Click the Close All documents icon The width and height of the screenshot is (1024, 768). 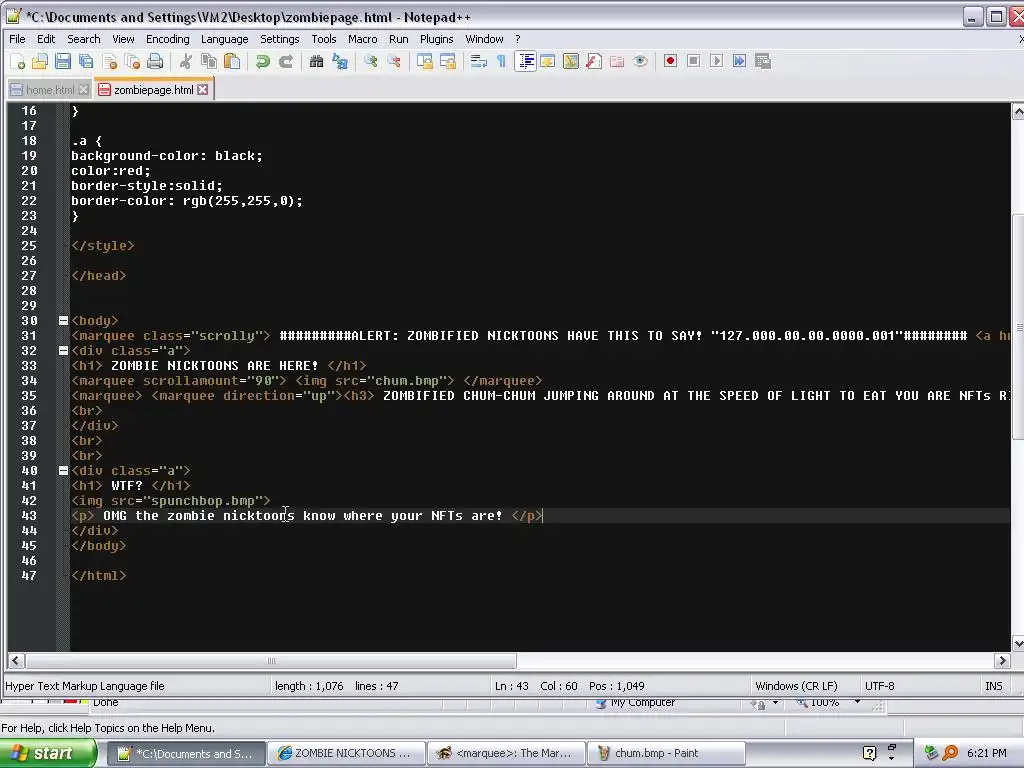[x=132, y=61]
